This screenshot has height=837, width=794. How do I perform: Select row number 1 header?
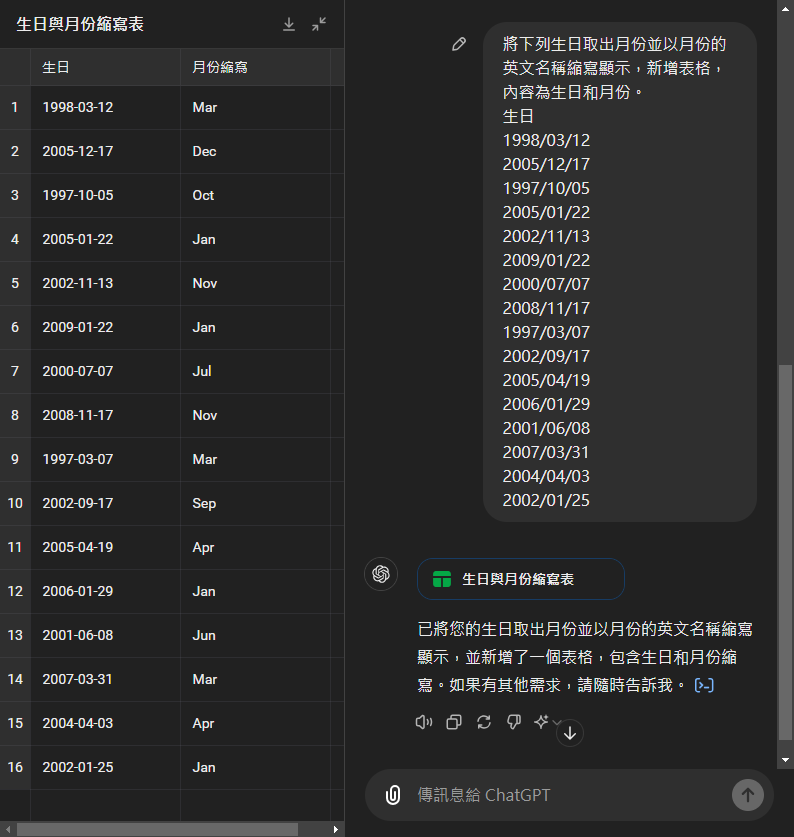(15, 107)
